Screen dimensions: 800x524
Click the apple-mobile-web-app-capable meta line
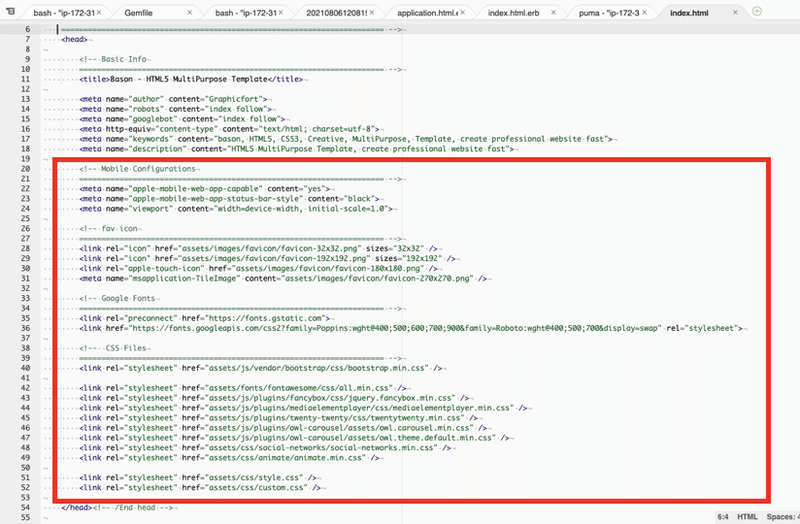[204, 189]
